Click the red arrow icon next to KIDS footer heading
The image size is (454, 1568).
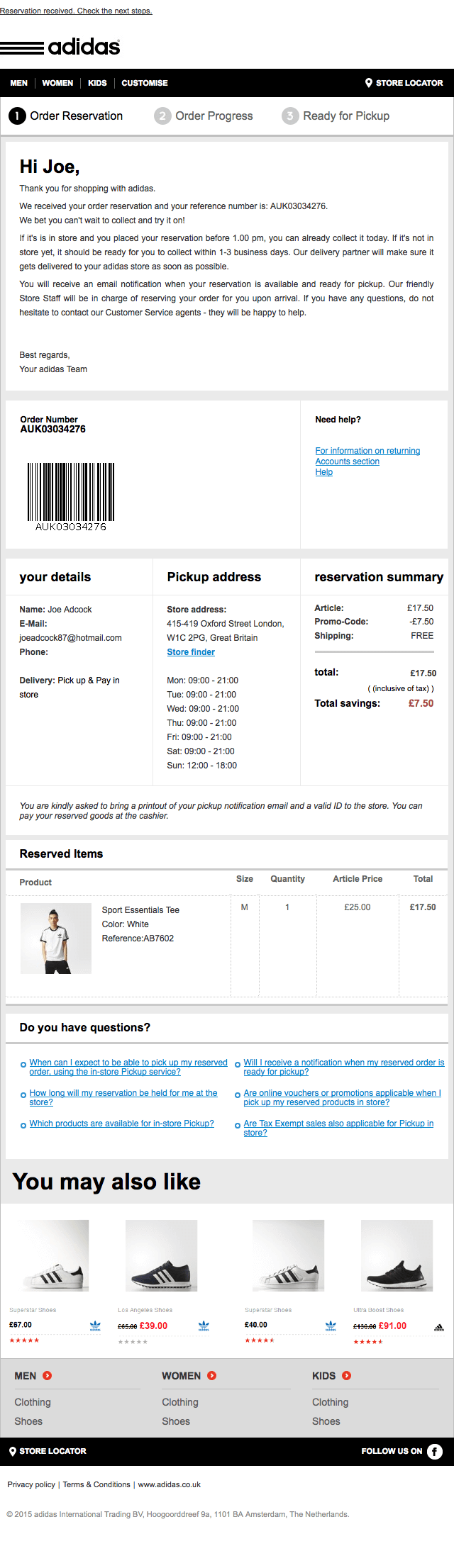pyautogui.click(x=348, y=1376)
